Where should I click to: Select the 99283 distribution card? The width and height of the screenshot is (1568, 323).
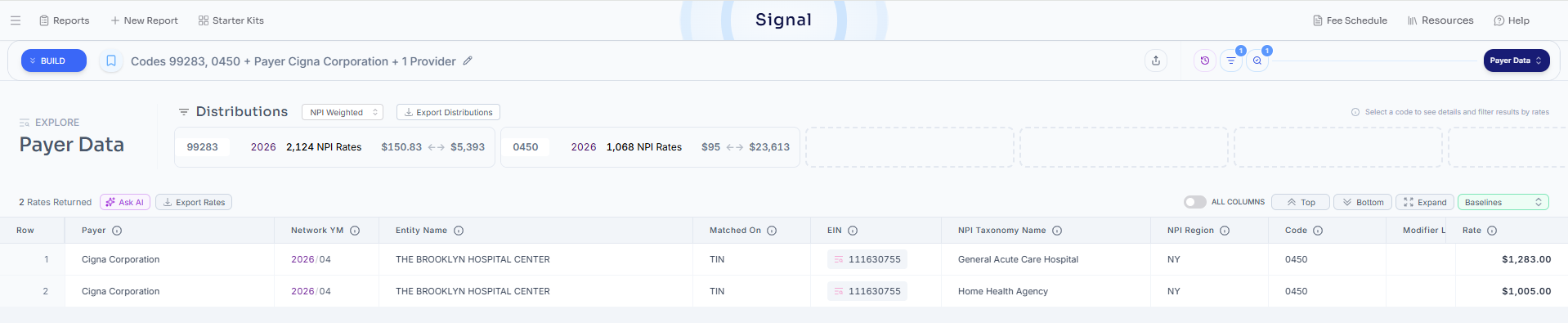pyautogui.click(x=334, y=147)
